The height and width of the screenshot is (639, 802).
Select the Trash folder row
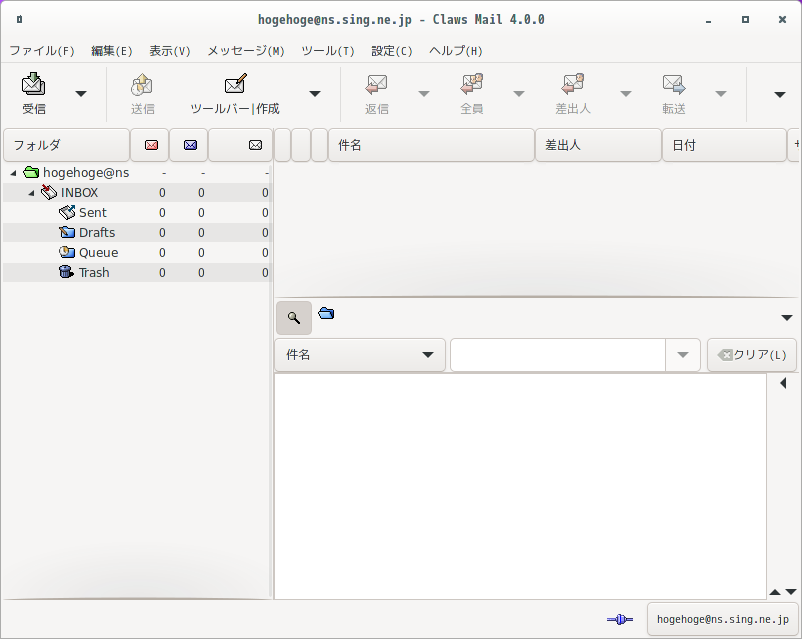[138, 272]
